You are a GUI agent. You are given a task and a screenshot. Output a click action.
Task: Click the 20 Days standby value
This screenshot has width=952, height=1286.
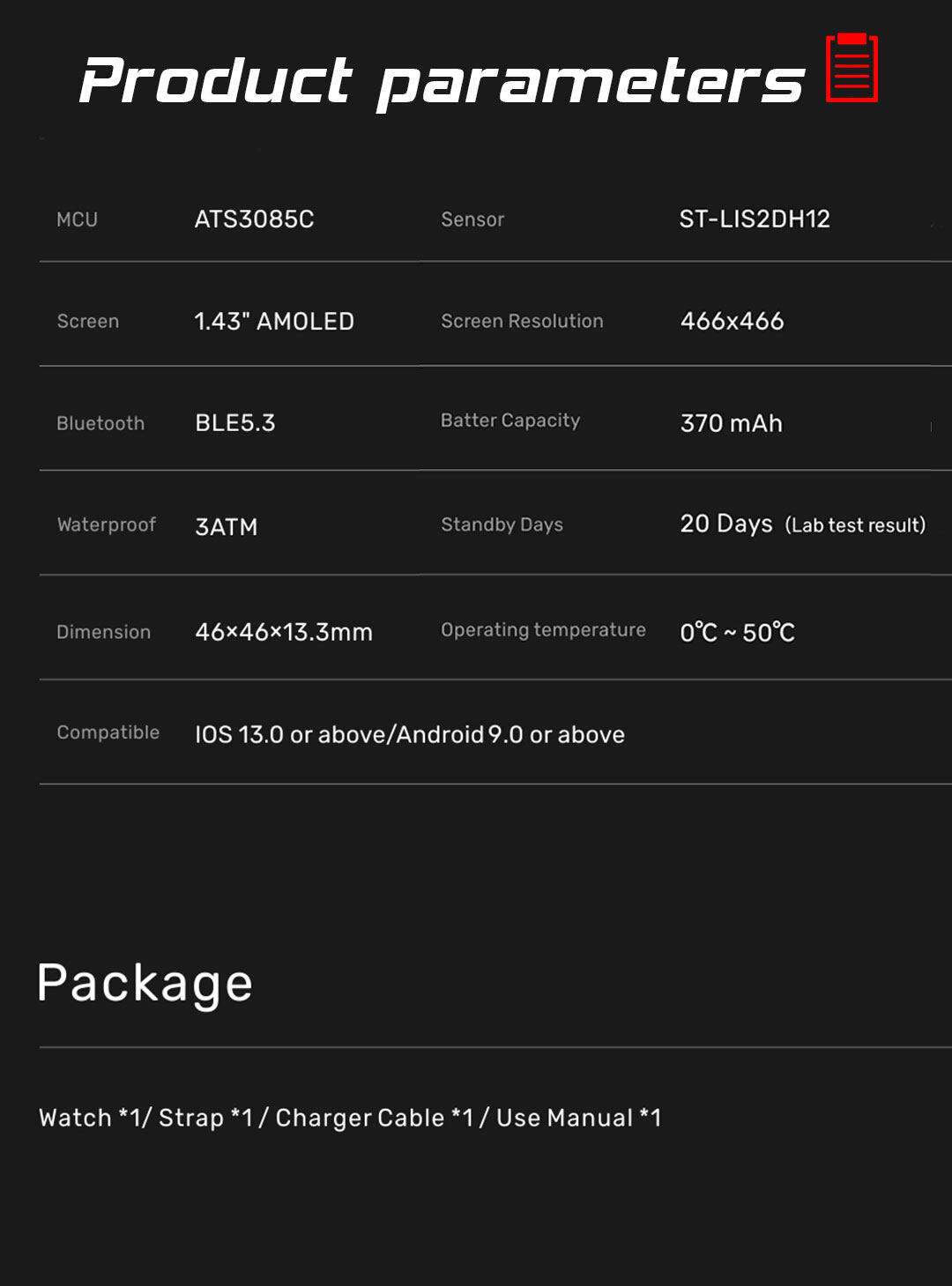pyautogui.click(x=726, y=524)
